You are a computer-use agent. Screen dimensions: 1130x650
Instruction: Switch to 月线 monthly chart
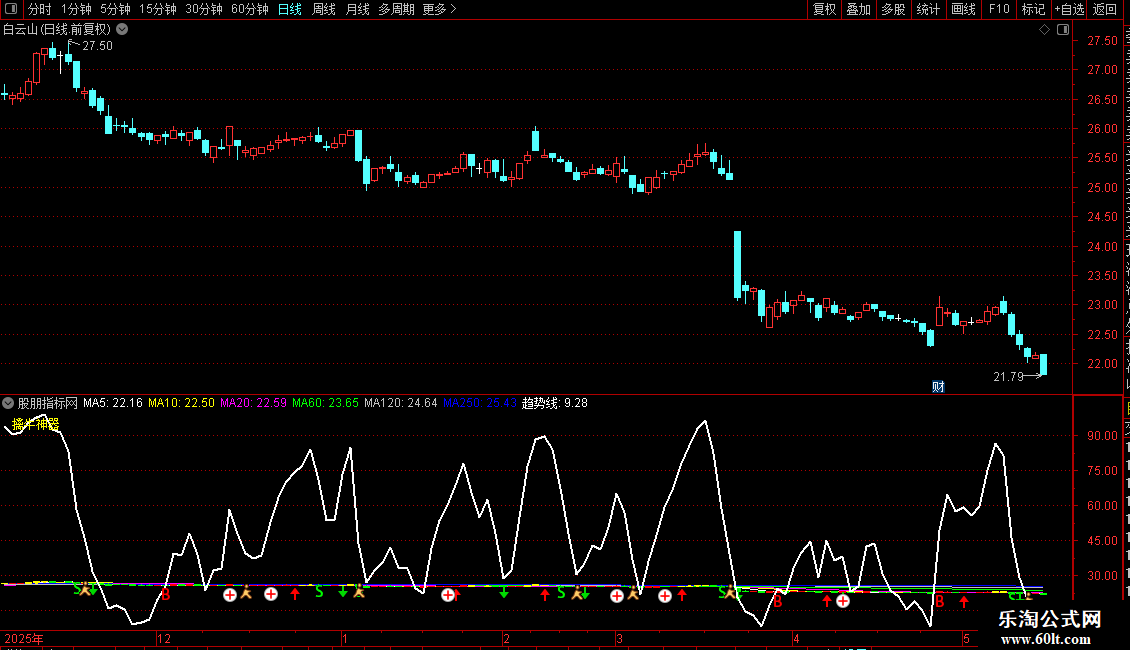point(357,9)
